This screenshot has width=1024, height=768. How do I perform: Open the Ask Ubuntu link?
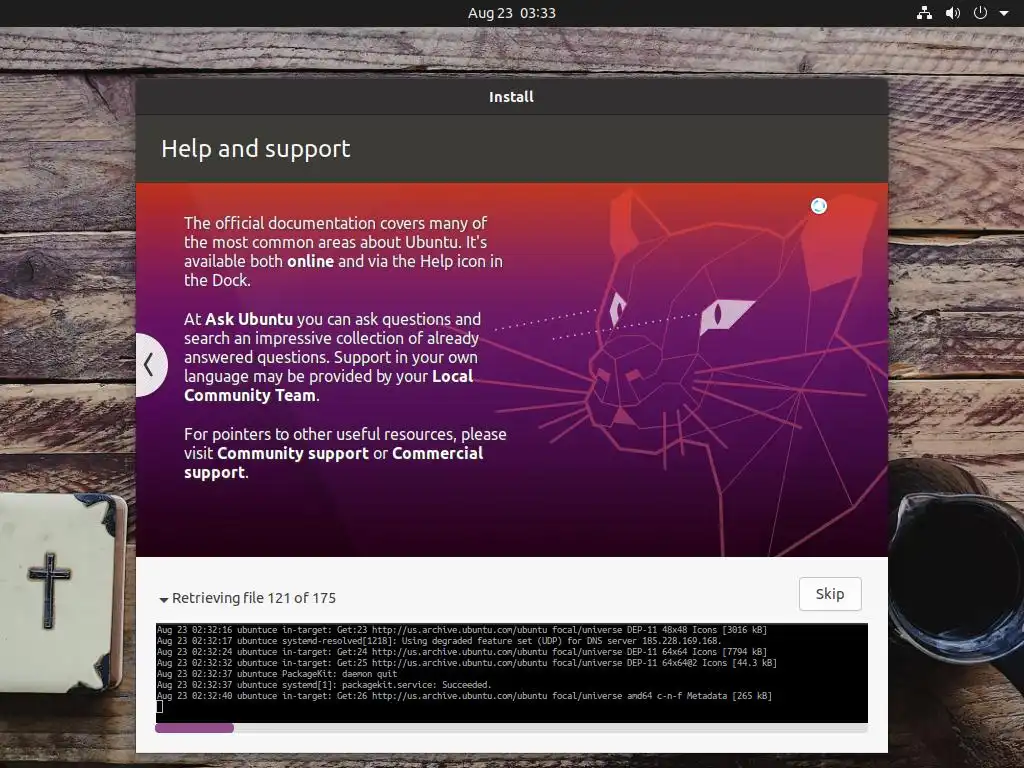click(249, 319)
